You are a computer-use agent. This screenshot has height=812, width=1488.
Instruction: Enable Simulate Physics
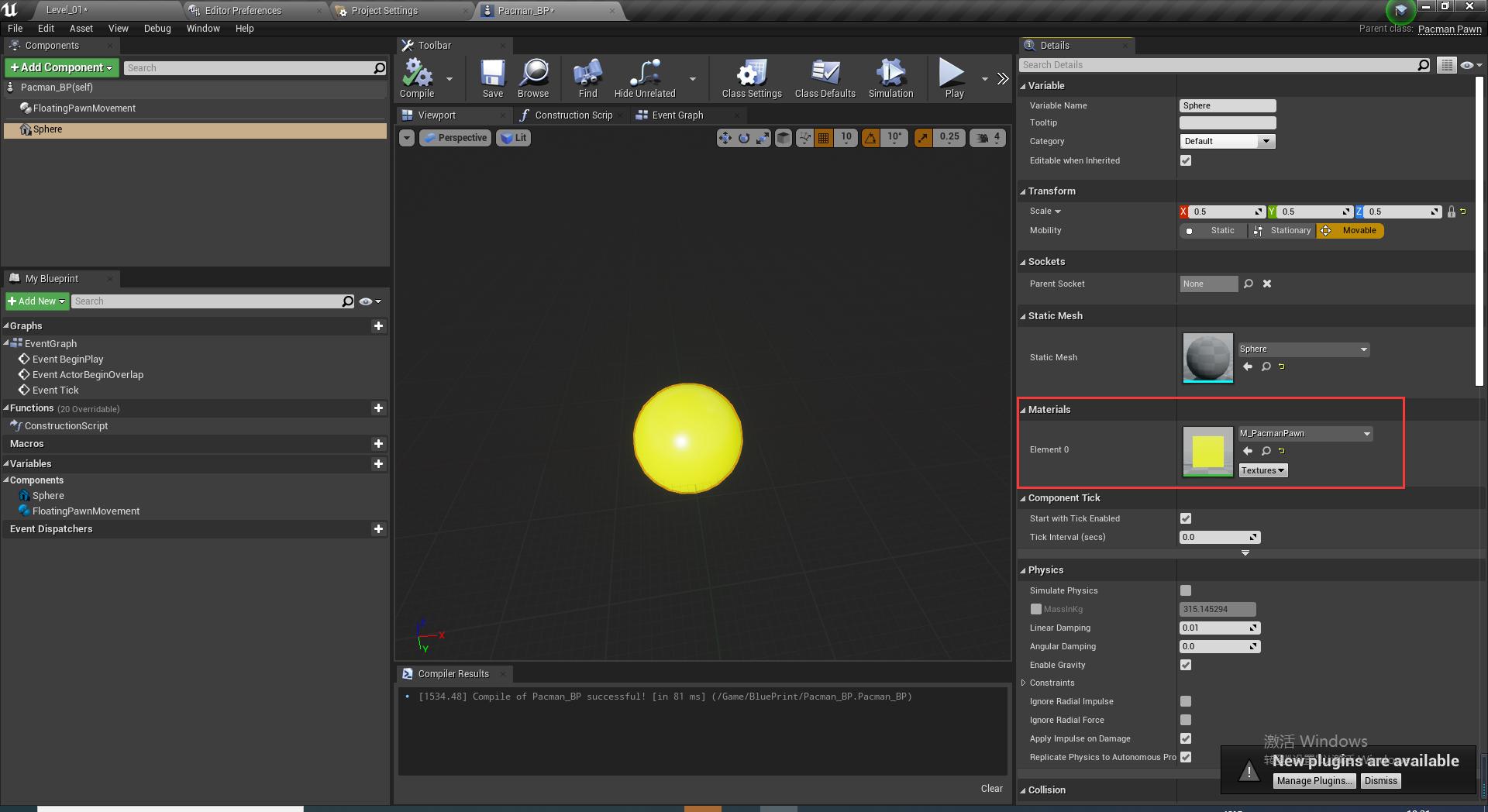1185,590
